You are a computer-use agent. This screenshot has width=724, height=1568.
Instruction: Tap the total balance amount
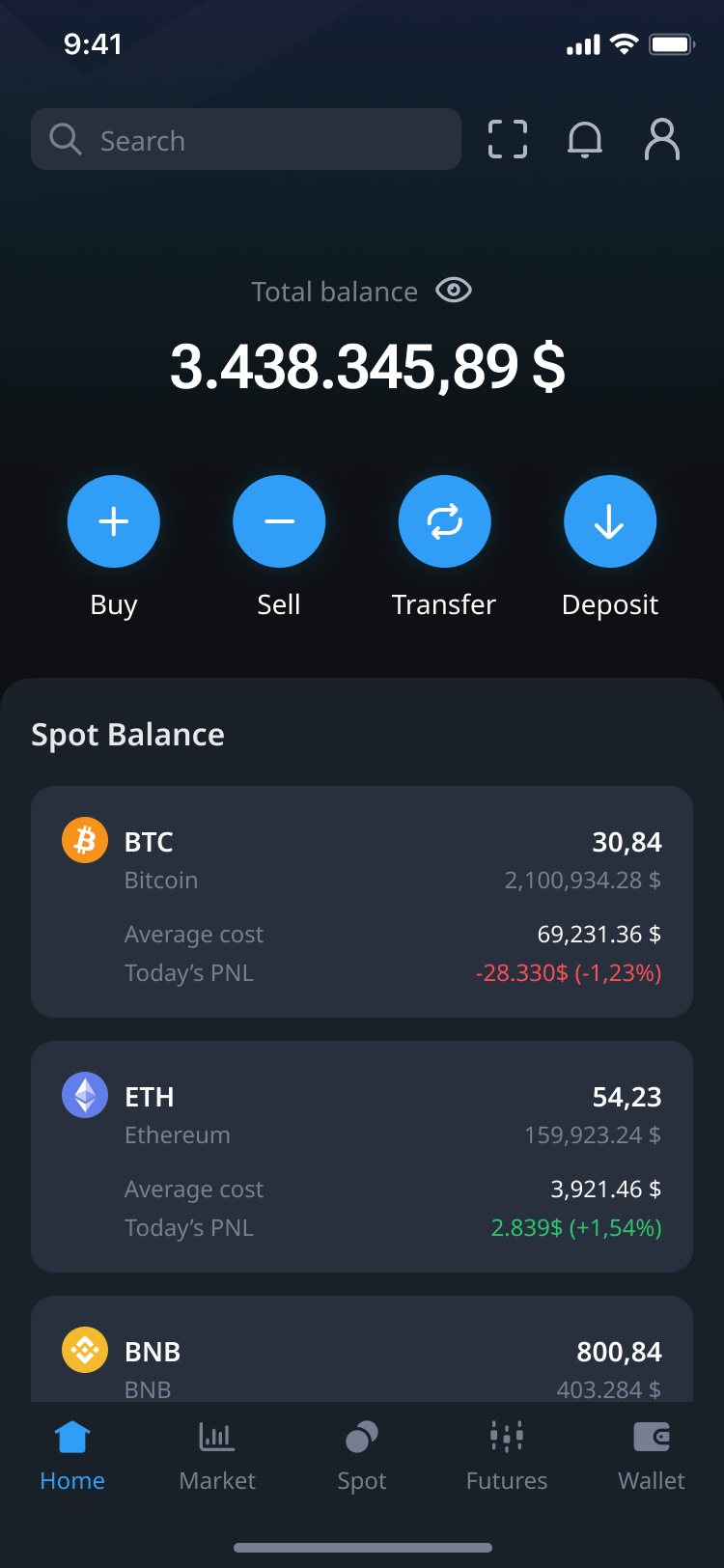tap(368, 367)
